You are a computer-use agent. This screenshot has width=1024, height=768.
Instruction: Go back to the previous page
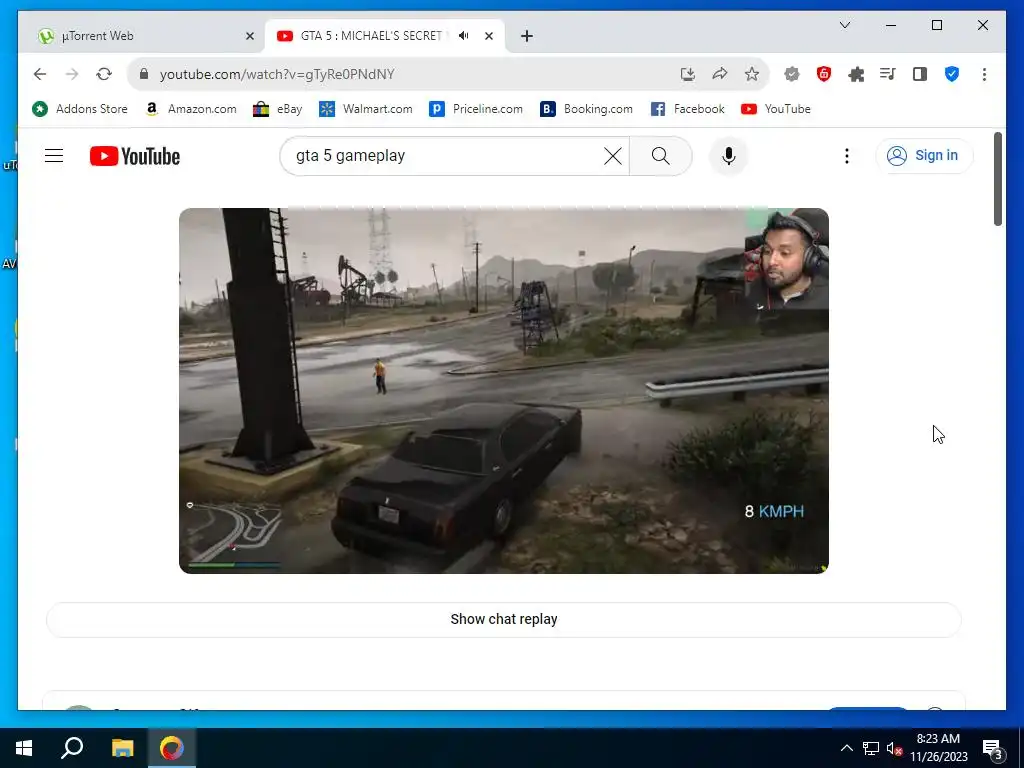click(40, 74)
